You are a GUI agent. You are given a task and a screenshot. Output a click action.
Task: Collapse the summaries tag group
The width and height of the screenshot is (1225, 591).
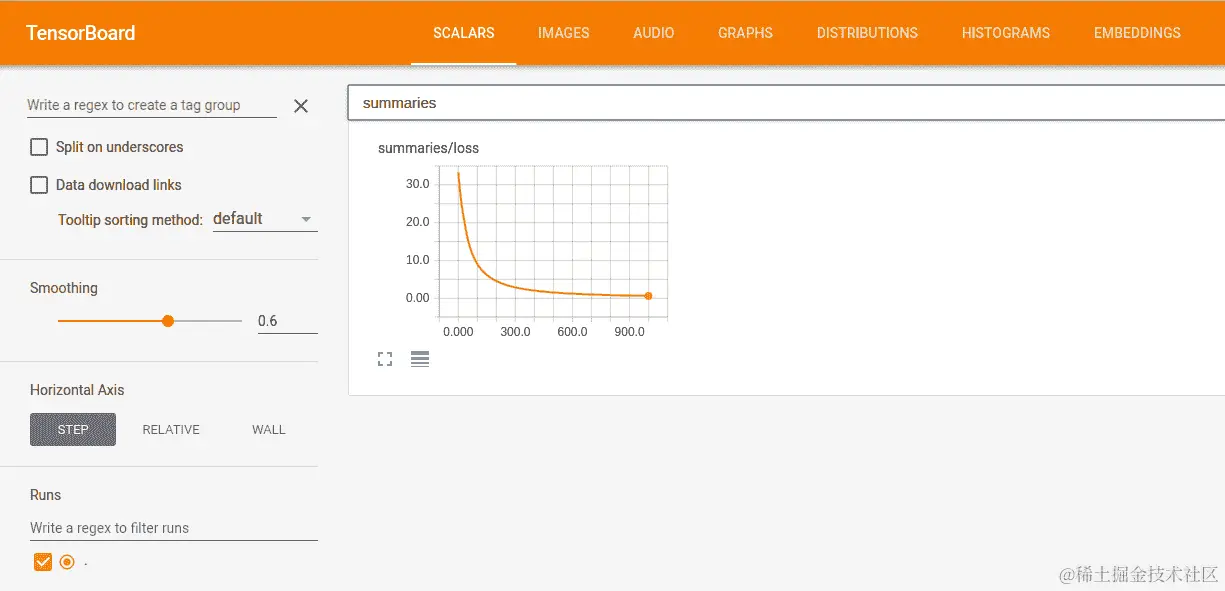pyautogui.click(x=786, y=103)
